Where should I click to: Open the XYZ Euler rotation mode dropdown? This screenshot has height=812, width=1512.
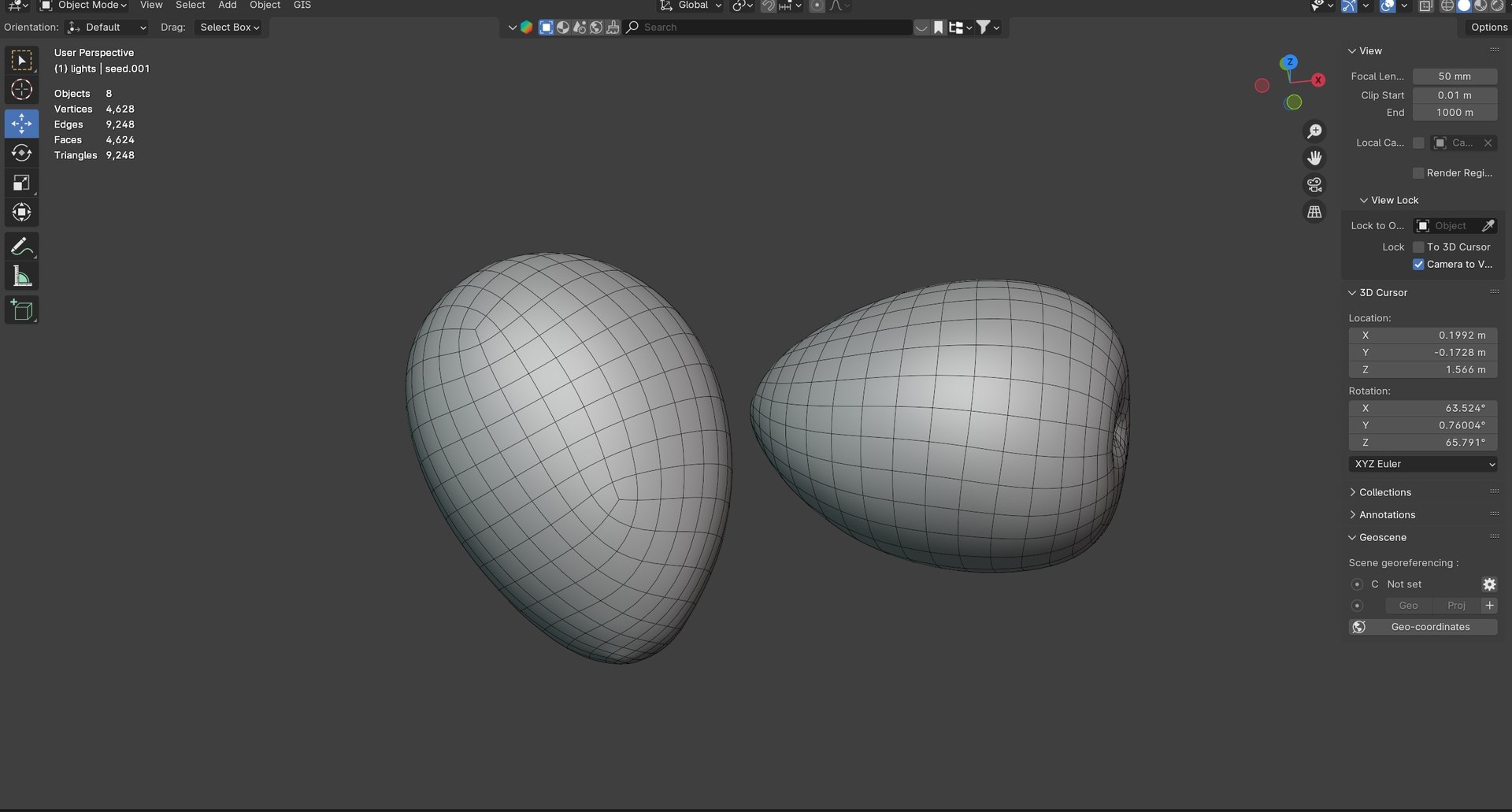click(x=1423, y=465)
